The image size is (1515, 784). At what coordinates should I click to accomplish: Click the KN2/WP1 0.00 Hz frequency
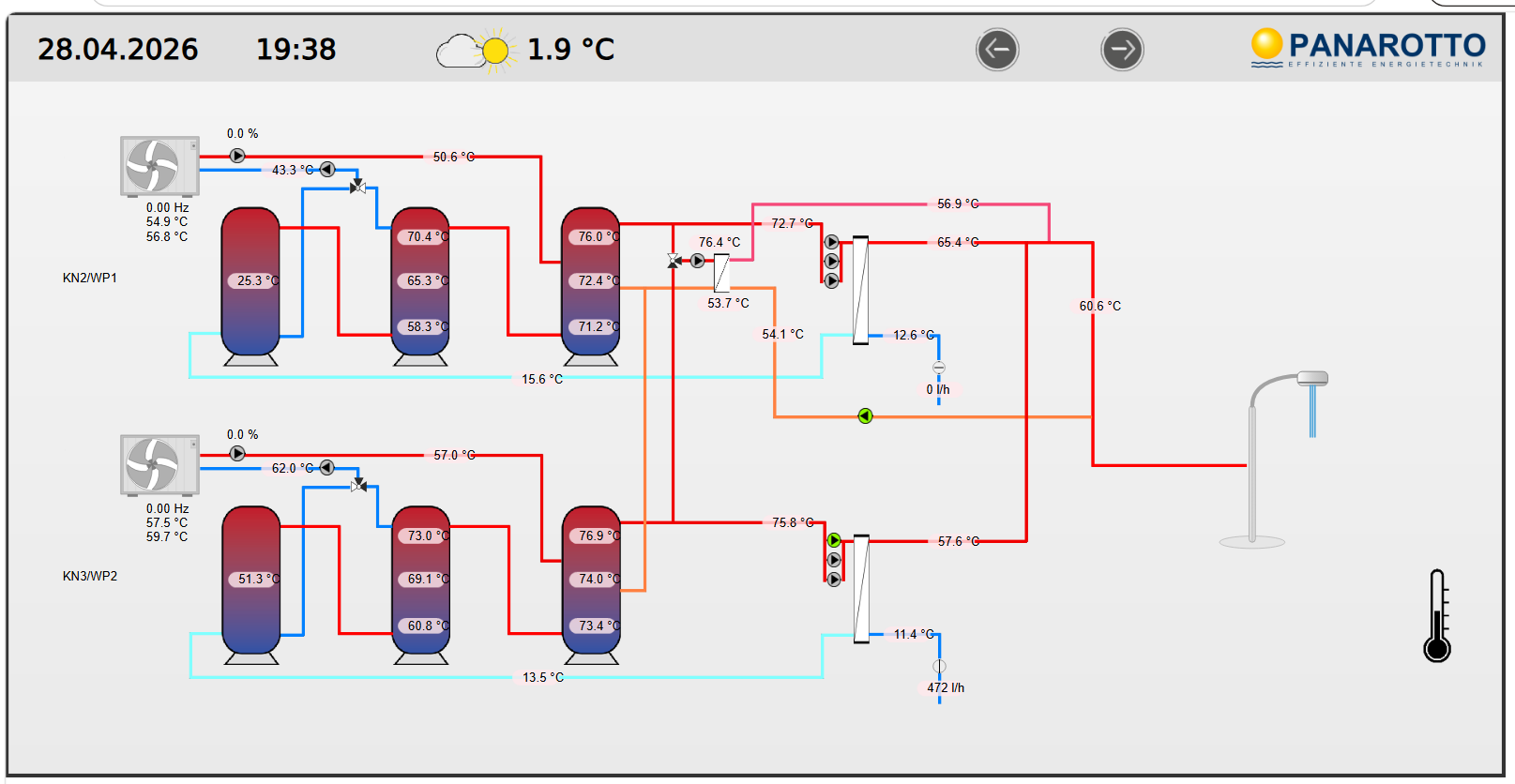[x=167, y=207]
